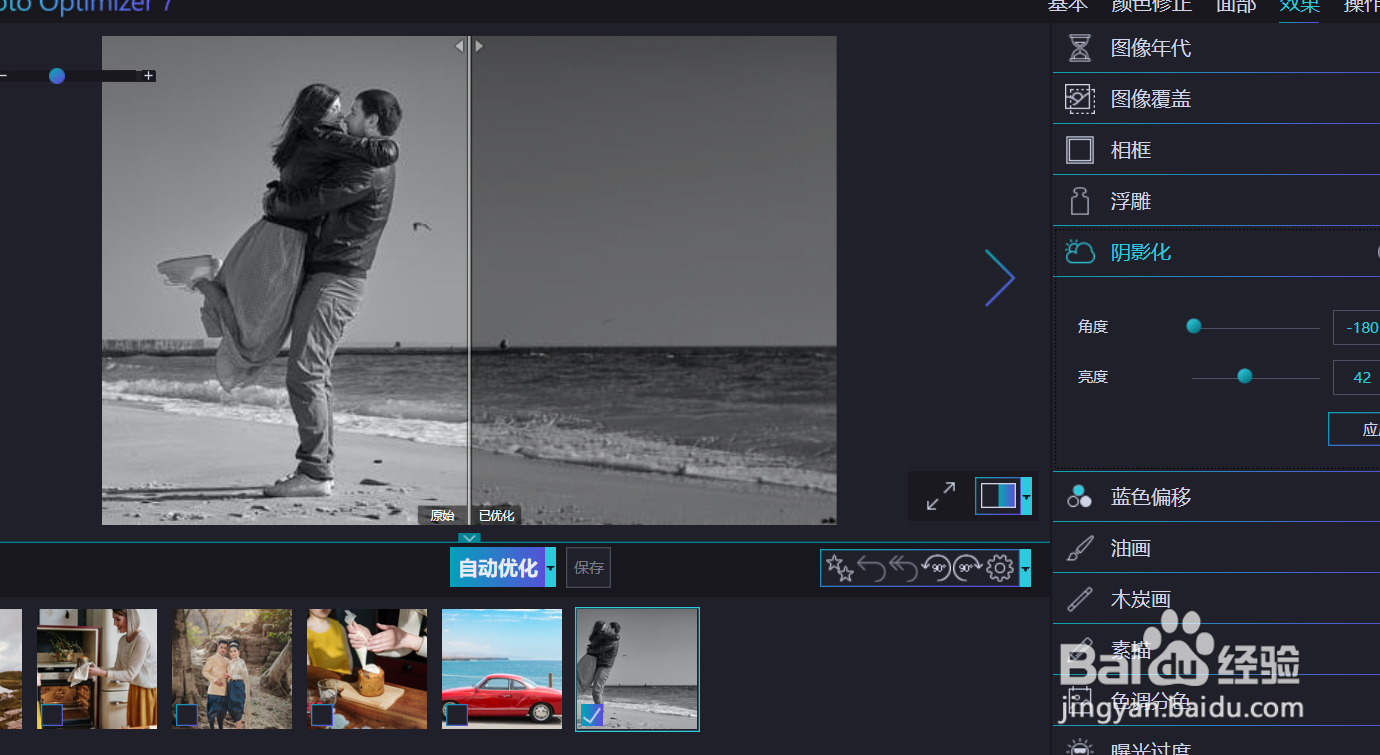
Task: Click the 已优化 label under preview
Action: point(496,516)
